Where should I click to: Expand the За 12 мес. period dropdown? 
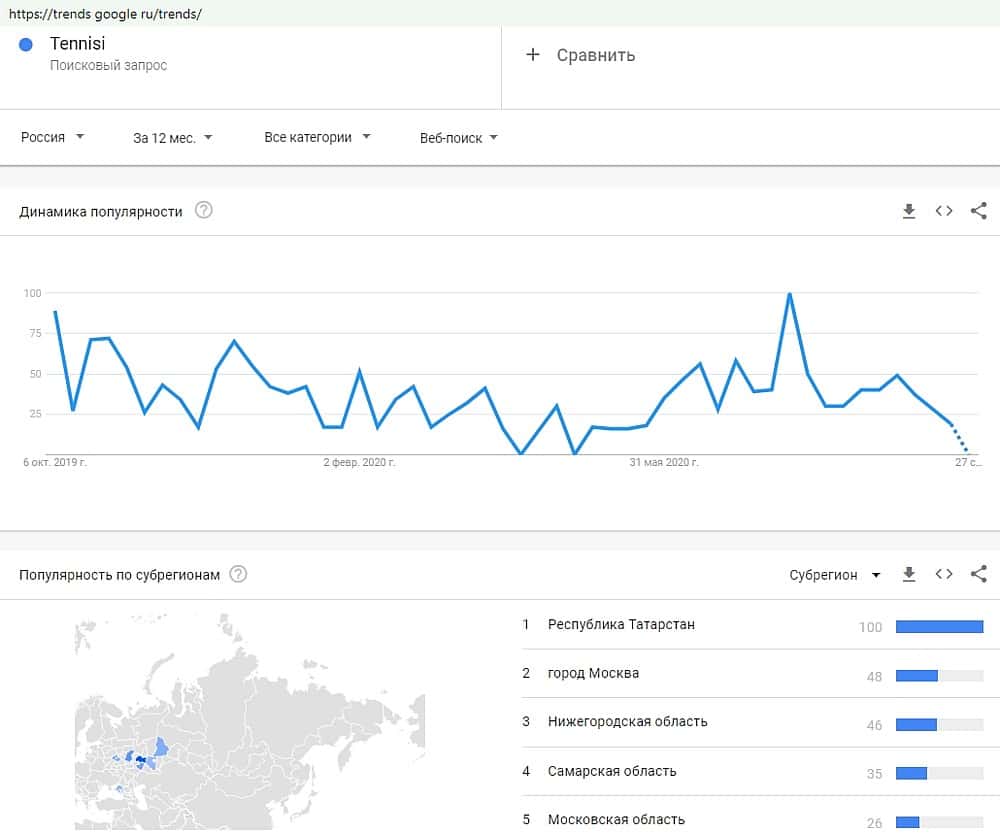172,137
